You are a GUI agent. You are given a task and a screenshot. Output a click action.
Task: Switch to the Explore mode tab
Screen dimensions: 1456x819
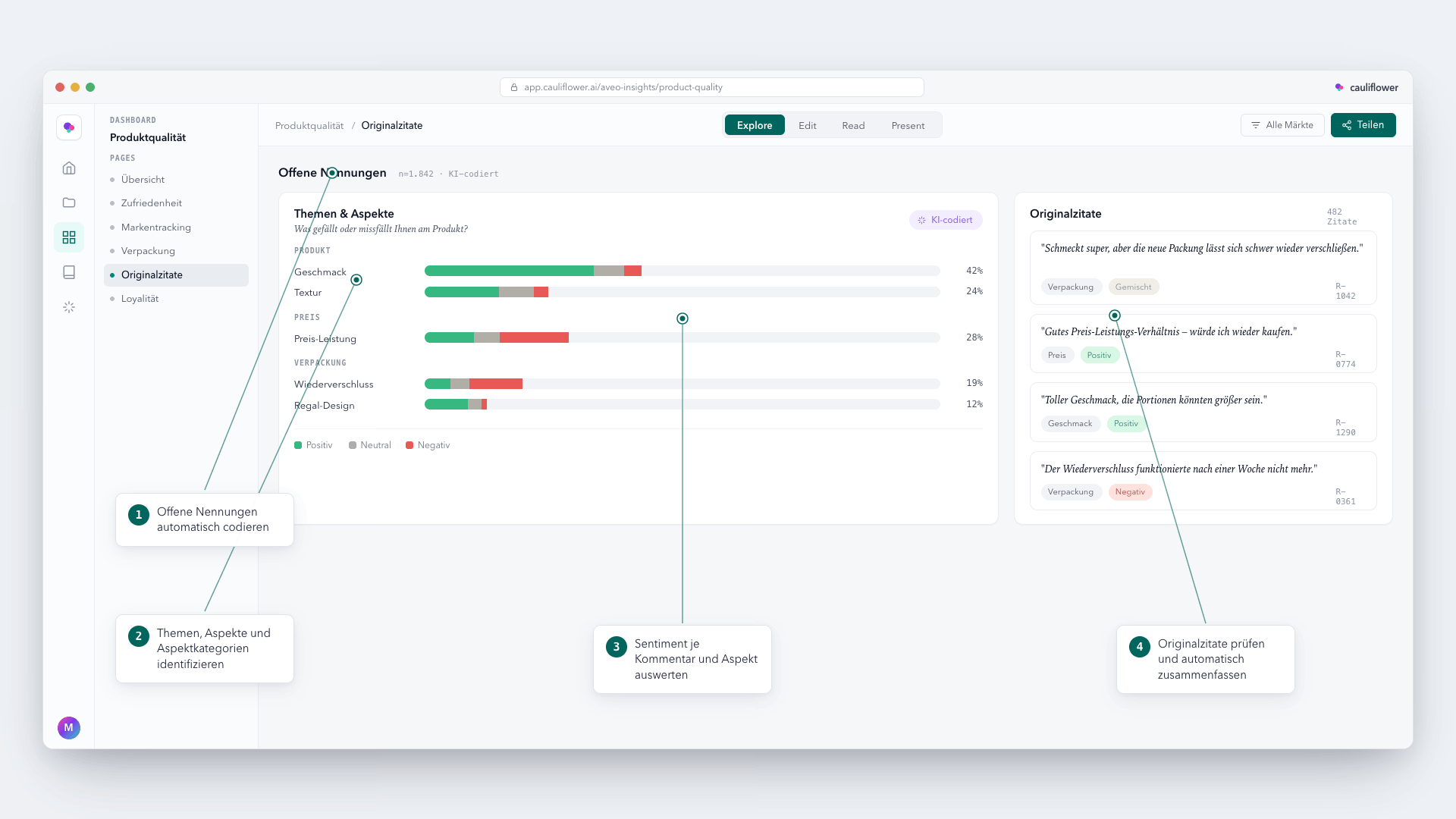755,125
